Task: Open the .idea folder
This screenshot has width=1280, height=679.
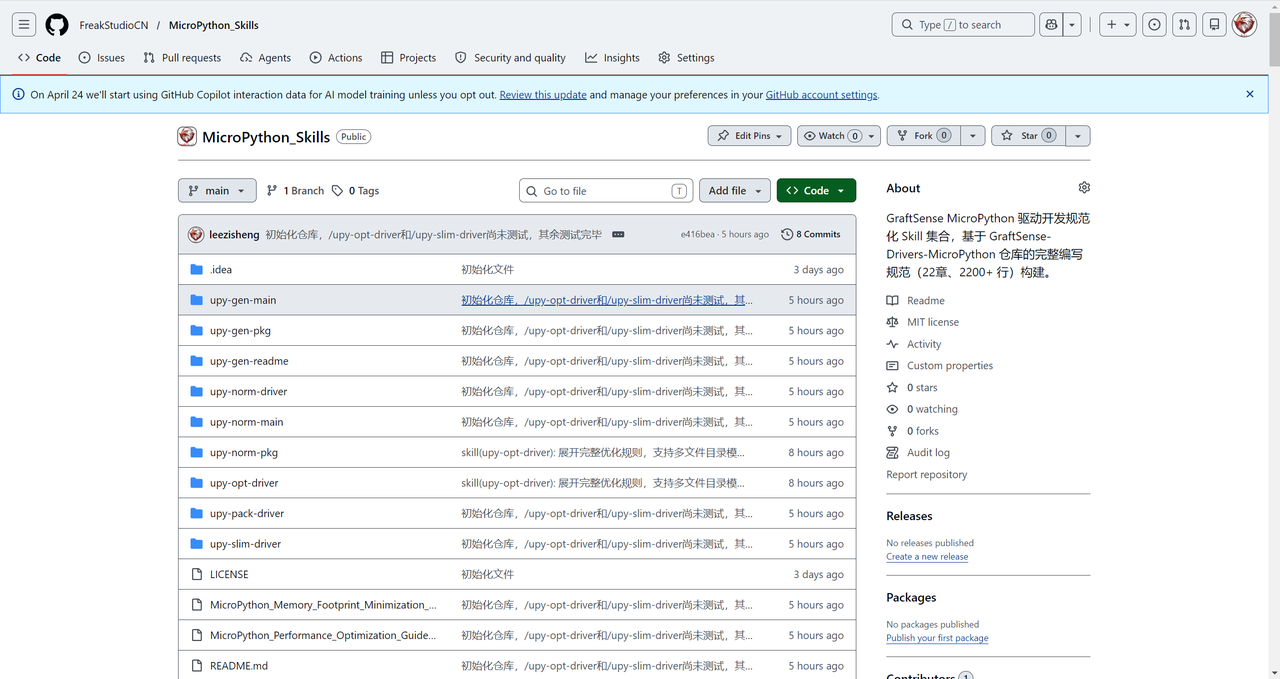Action: [221, 270]
